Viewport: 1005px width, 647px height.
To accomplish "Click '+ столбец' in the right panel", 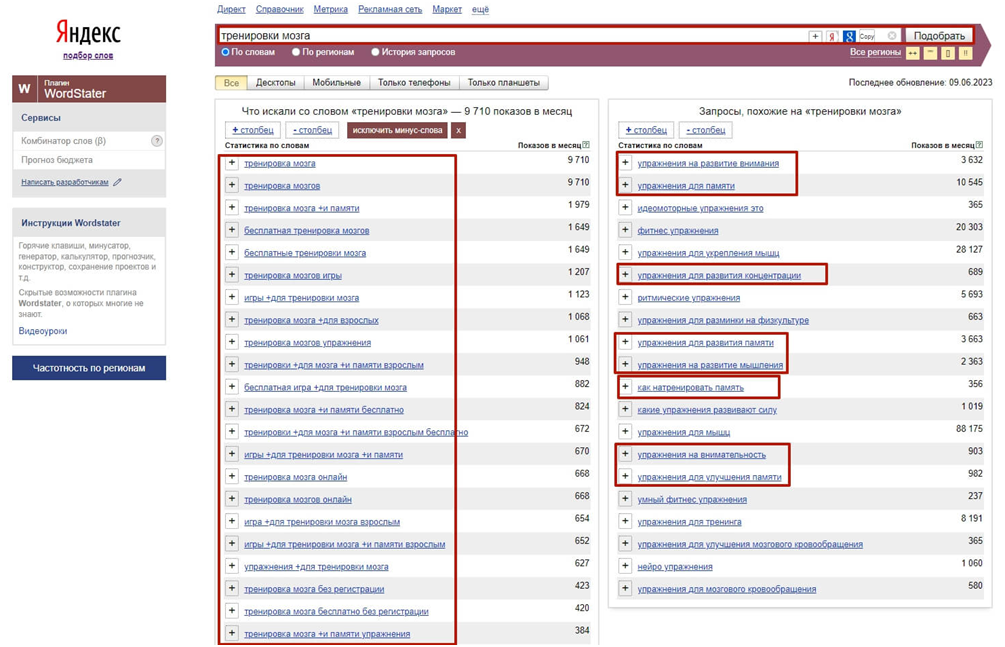I will tap(646, 130).
